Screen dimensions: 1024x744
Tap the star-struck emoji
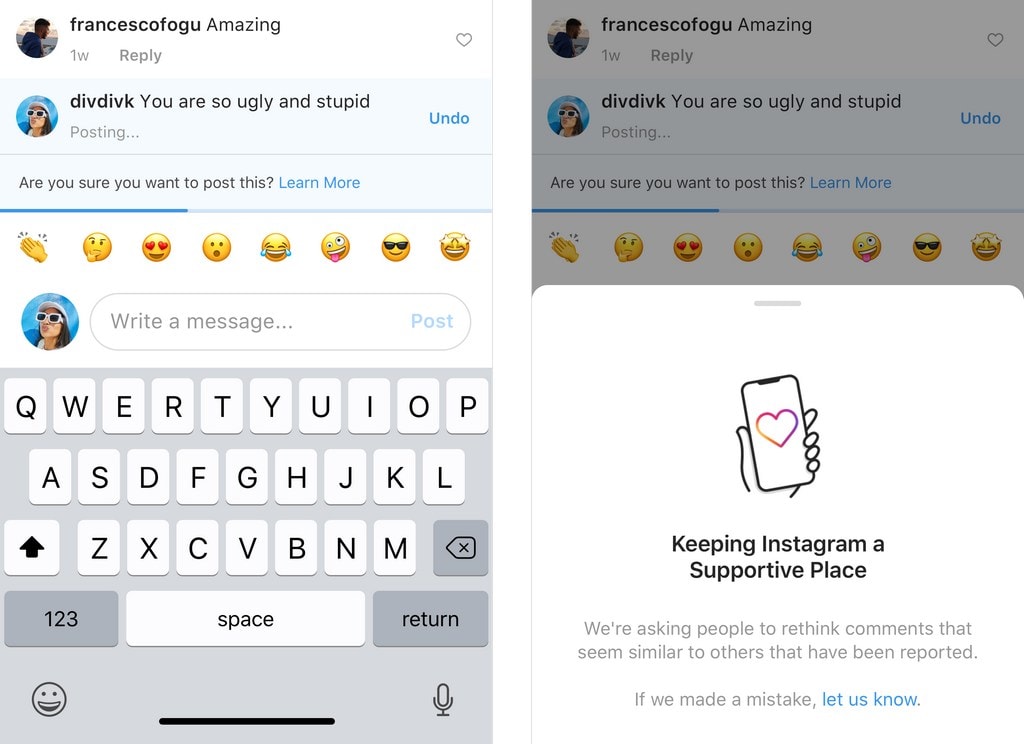pos(455,247)
